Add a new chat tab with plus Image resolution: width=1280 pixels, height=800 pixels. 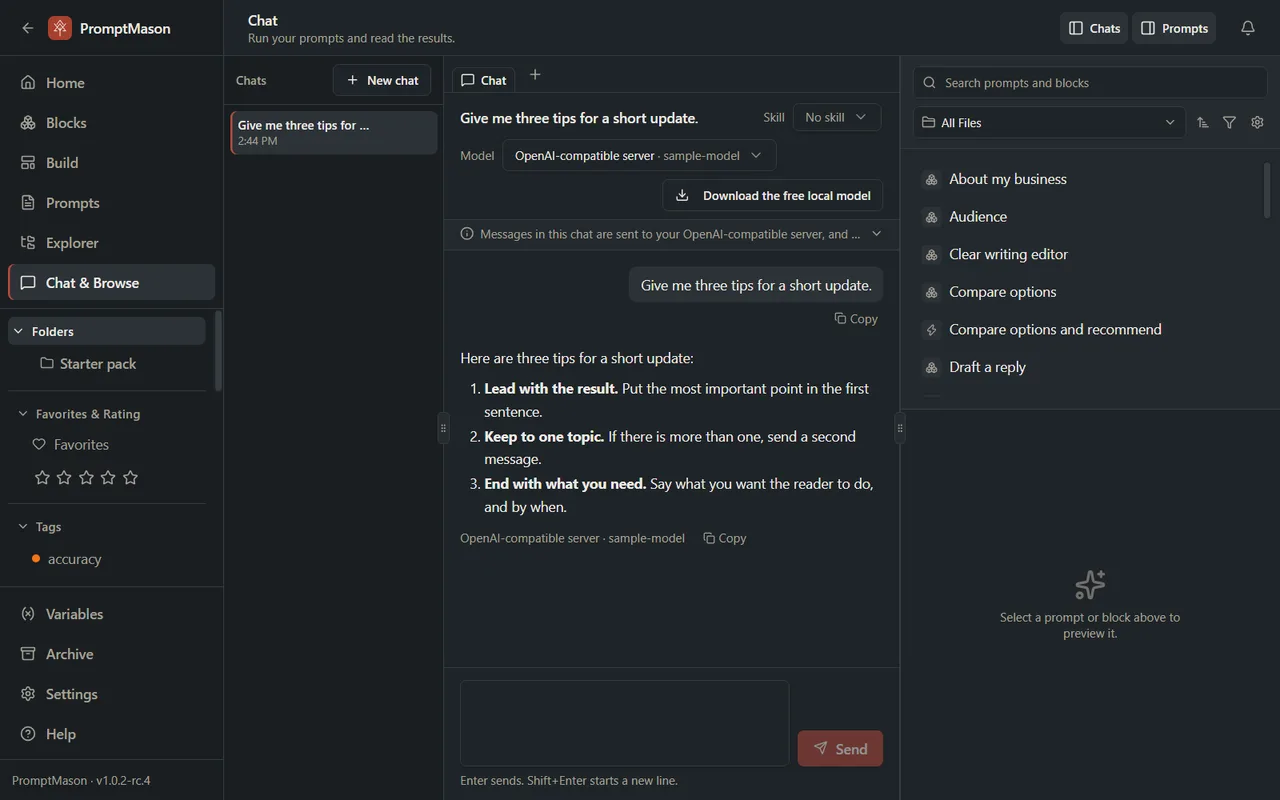point(535,74)
